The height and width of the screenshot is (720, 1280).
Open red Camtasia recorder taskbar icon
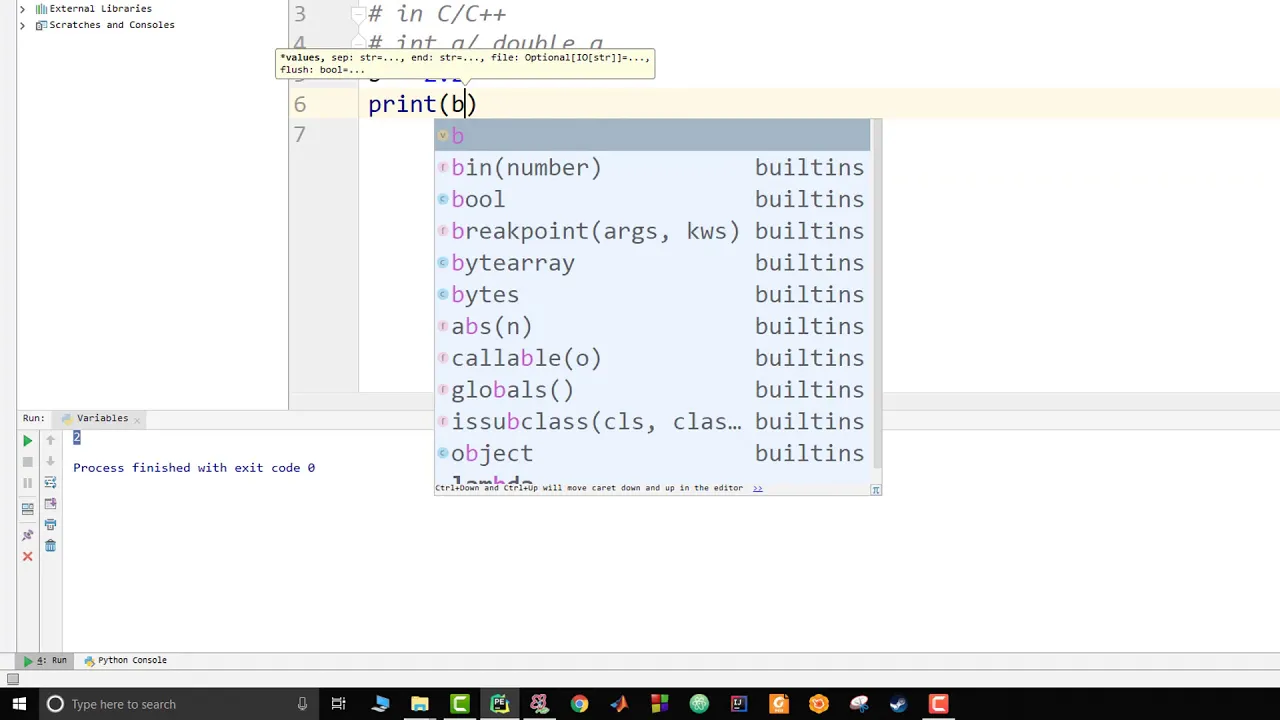point(938,704)
